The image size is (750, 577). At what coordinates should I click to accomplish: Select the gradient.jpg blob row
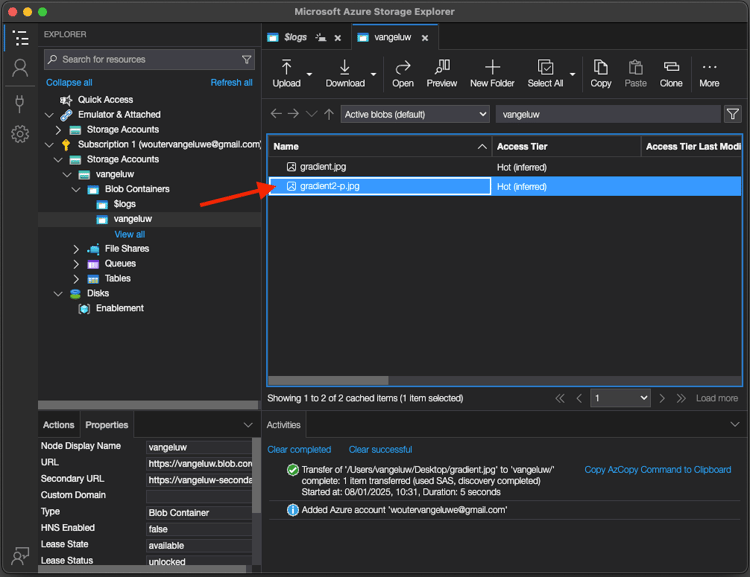coord(323,166)
